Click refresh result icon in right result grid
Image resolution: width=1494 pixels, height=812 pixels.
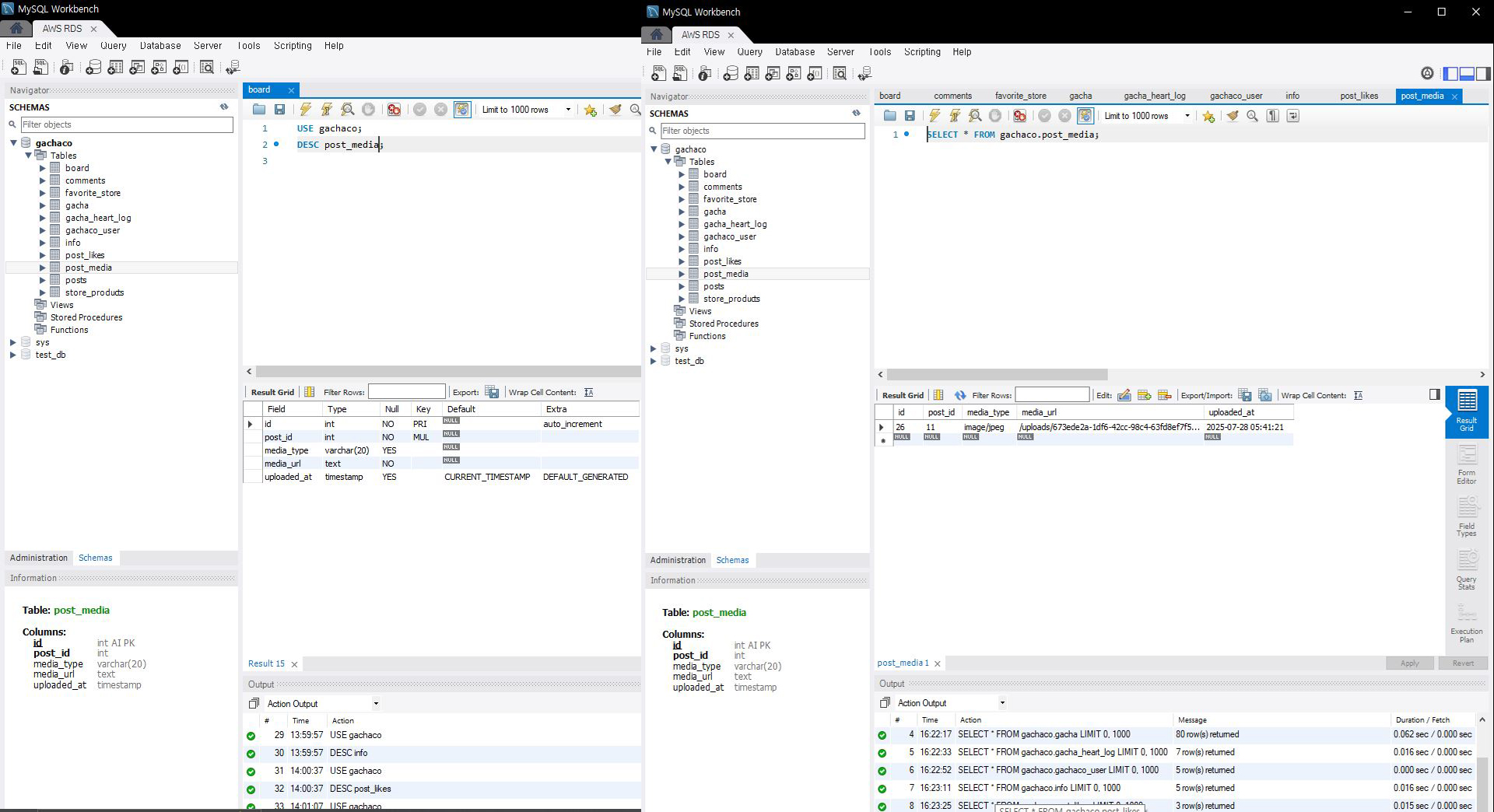pyautogui.click(x=960, y=395)
